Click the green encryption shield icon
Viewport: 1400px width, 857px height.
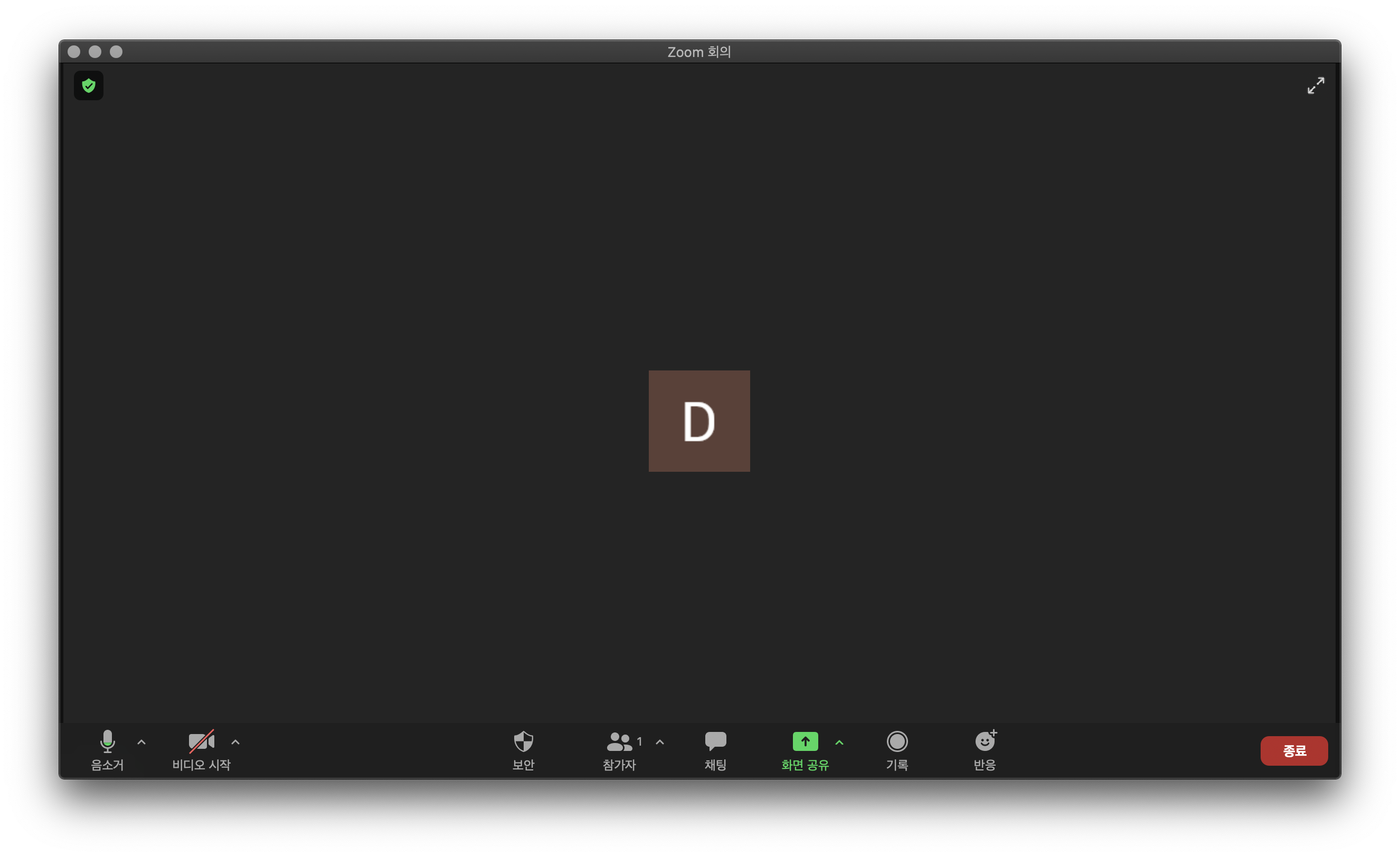click(x=89, y=86)
